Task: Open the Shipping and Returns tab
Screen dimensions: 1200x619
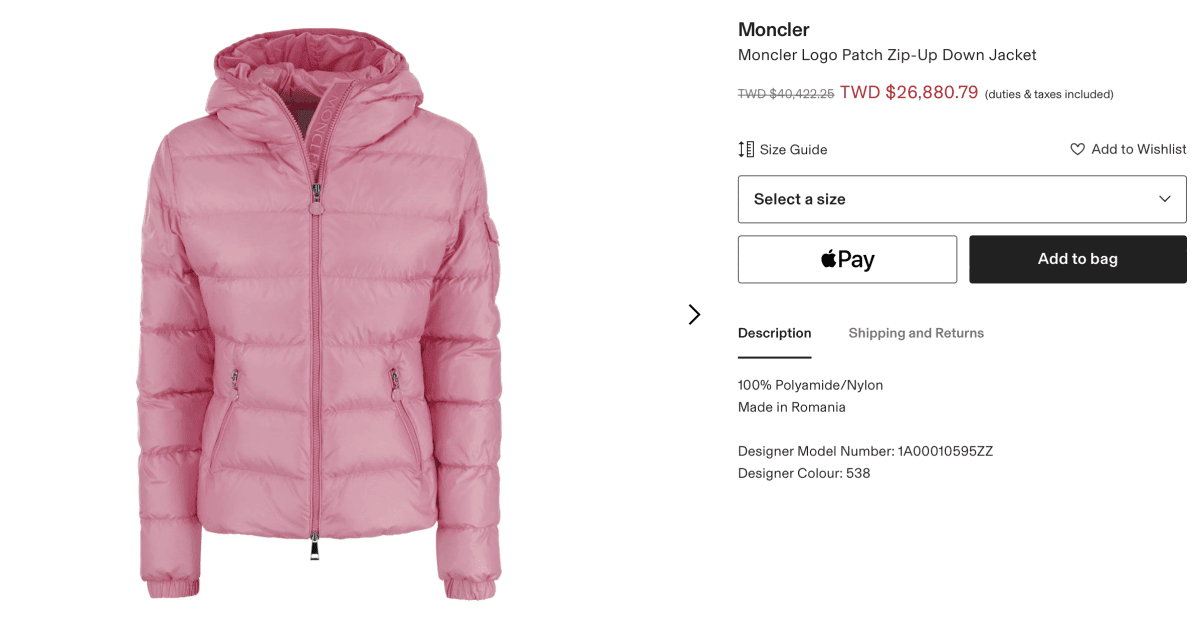Action: [x=916, y=333]
